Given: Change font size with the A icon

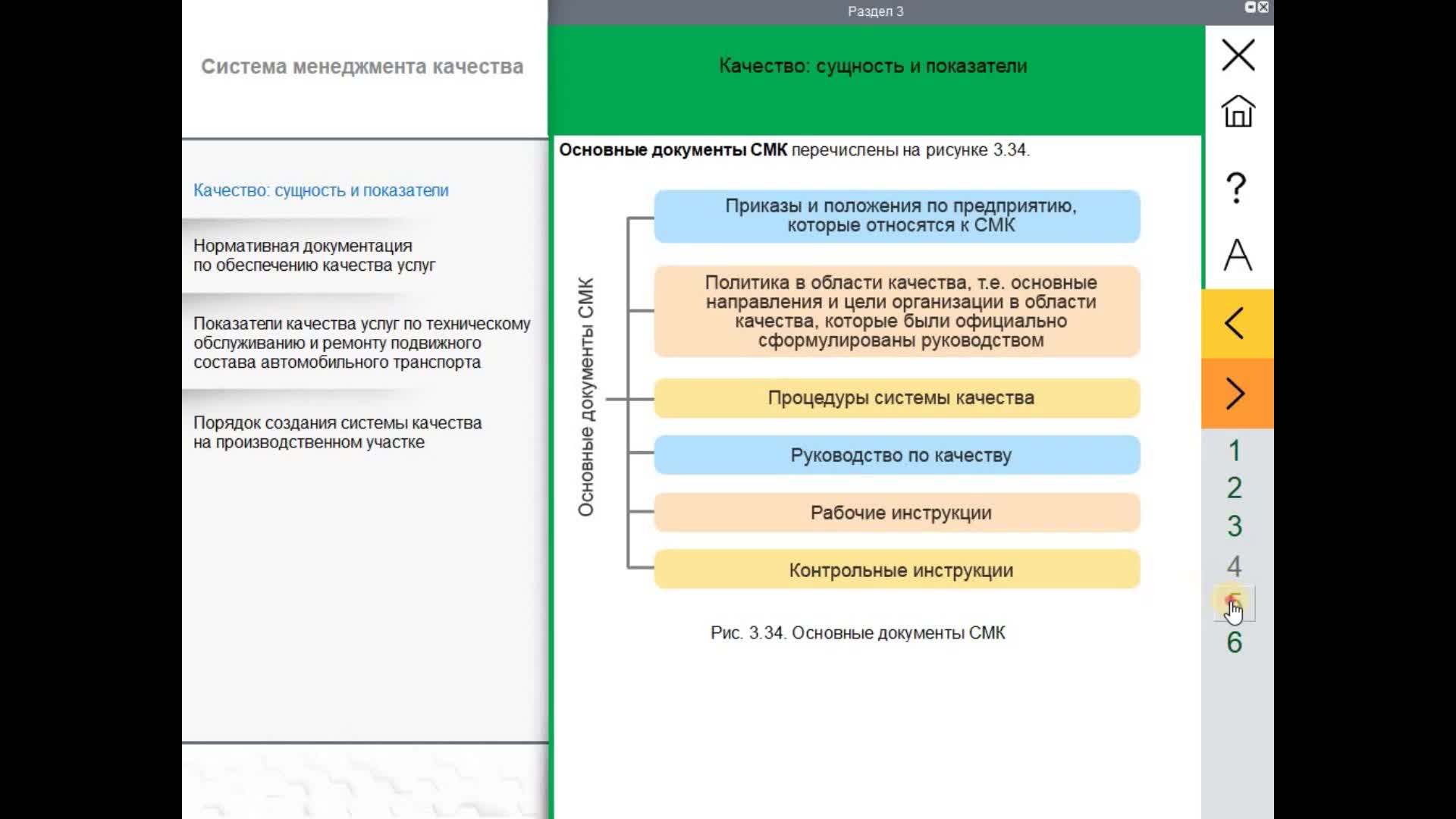Looking at the screenshot, I should [1238, 254].
